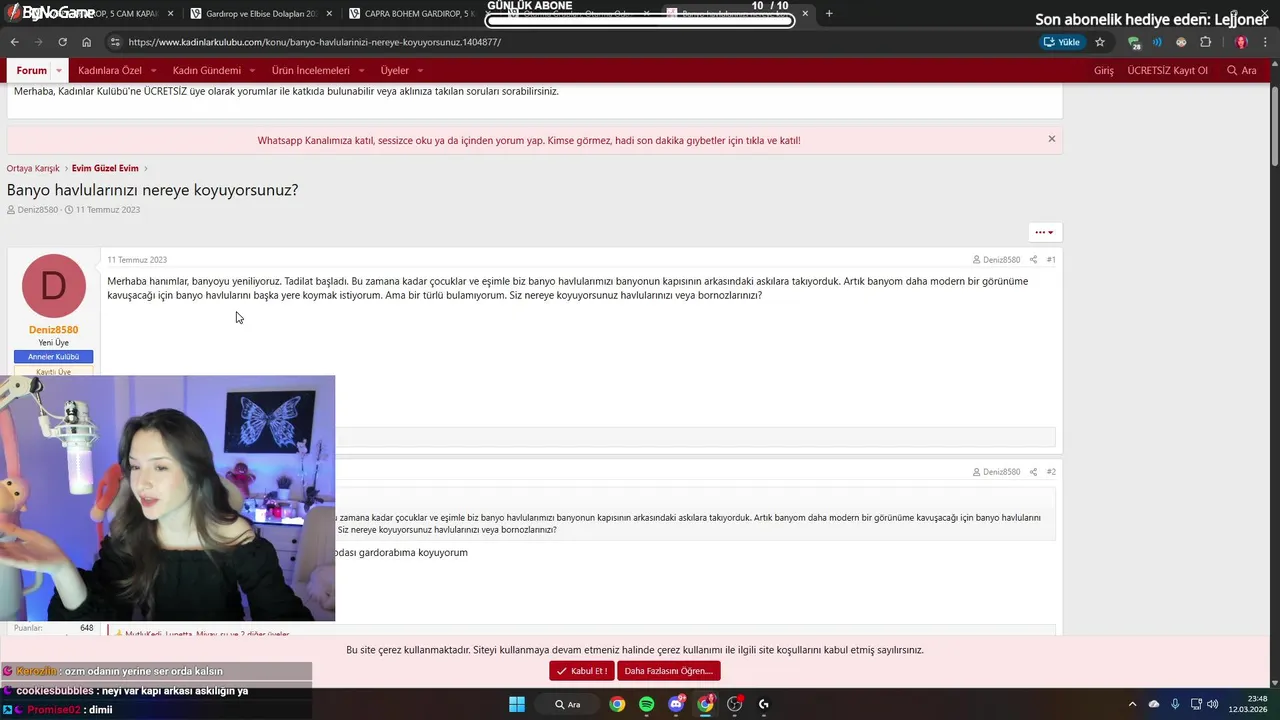1280x720 pixels.
Task: Accept cookies with Kabul Et! button
Action: [581, 671]
